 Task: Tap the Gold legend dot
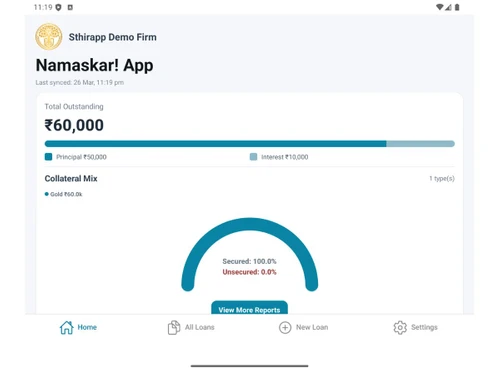(x=47, y=194)
